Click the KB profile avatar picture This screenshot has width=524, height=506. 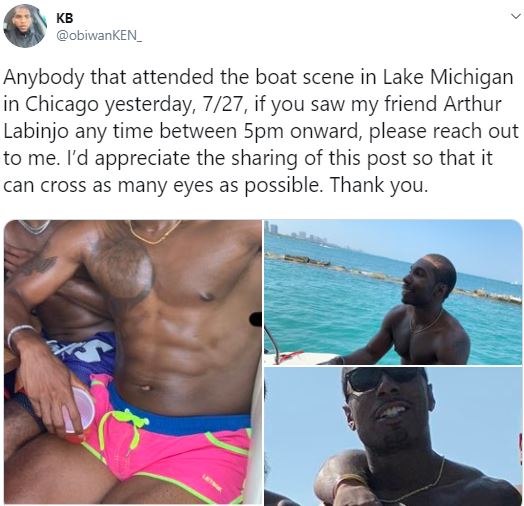click(25, 26)
